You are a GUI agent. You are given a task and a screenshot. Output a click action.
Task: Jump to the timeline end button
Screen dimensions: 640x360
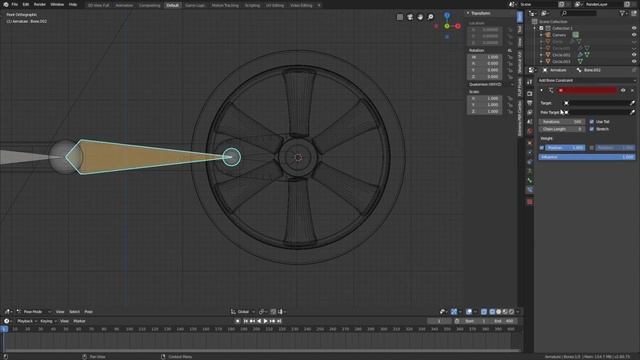point(279,321)
